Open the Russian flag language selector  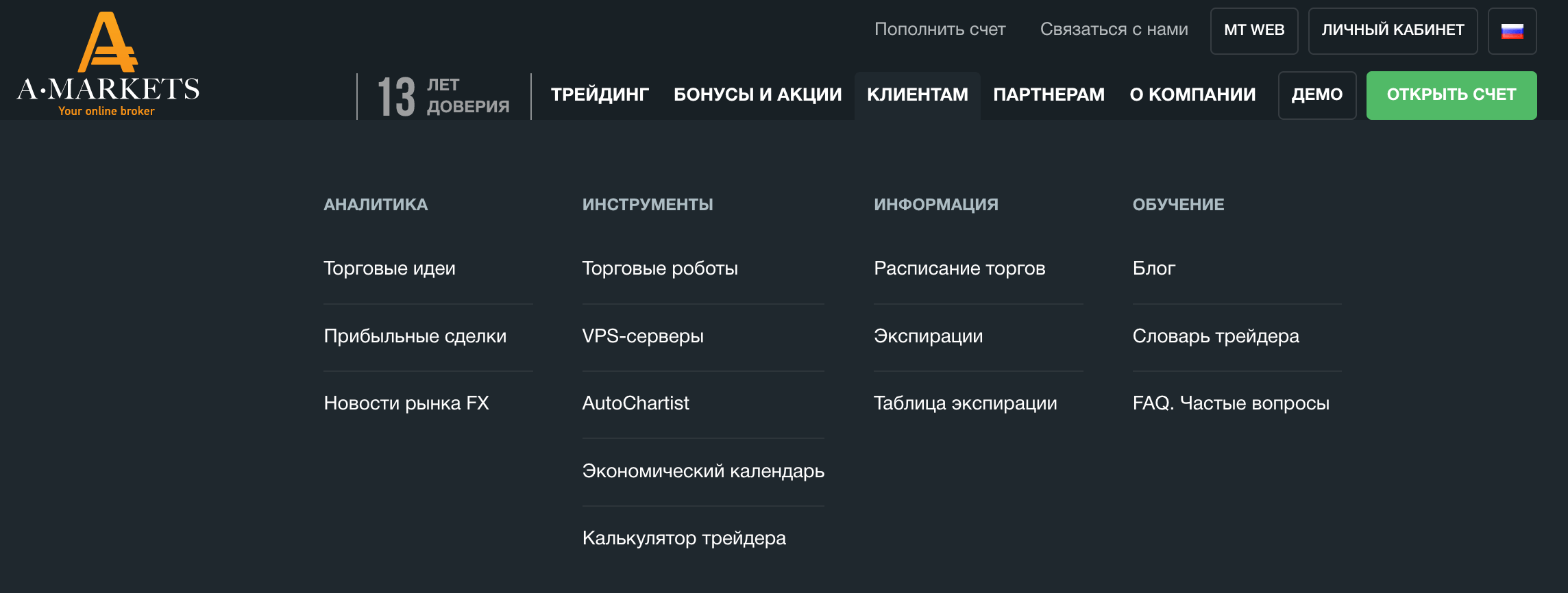(1512, 31)
